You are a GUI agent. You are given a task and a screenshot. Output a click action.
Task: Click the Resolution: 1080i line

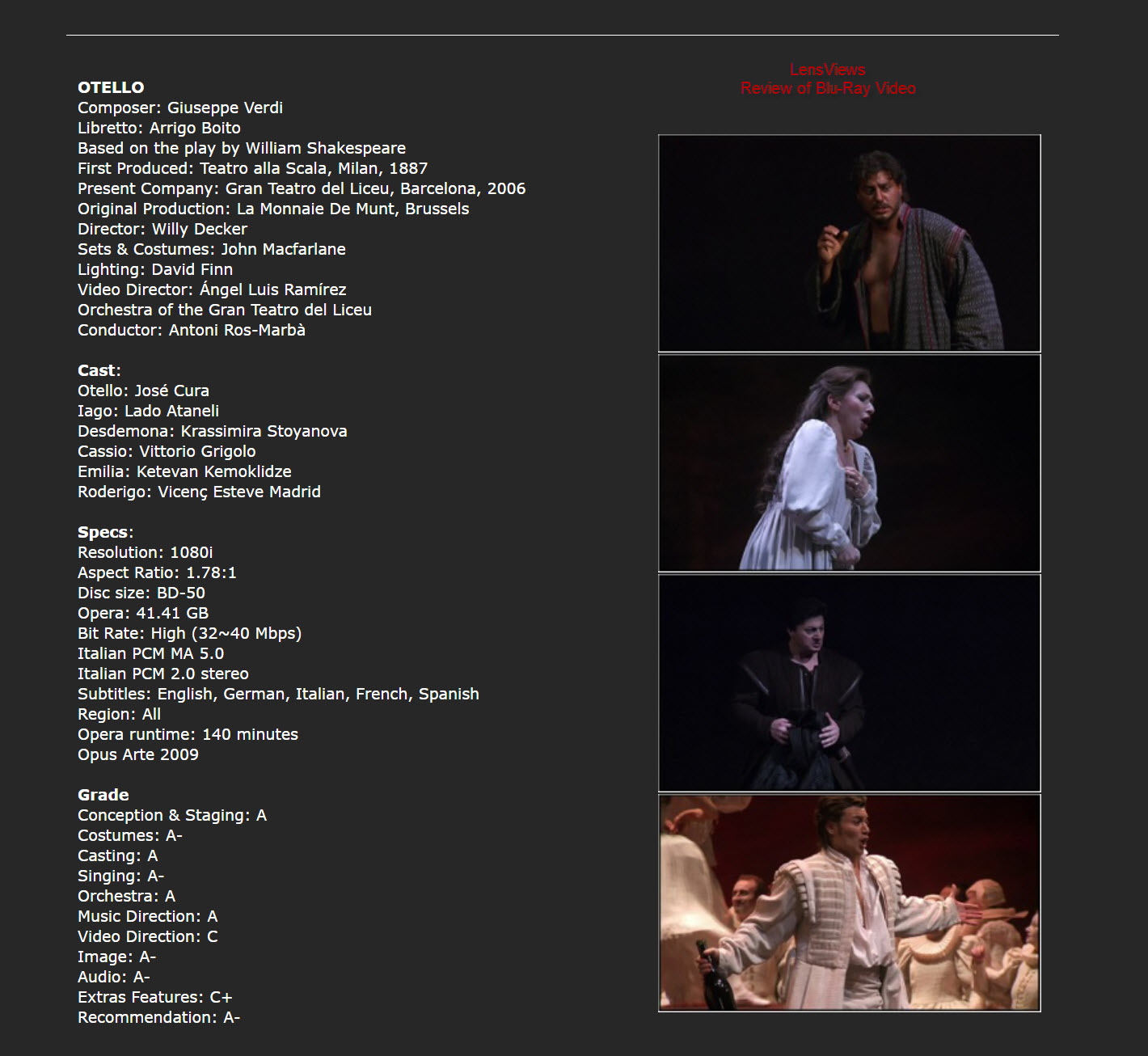point(146,552)
